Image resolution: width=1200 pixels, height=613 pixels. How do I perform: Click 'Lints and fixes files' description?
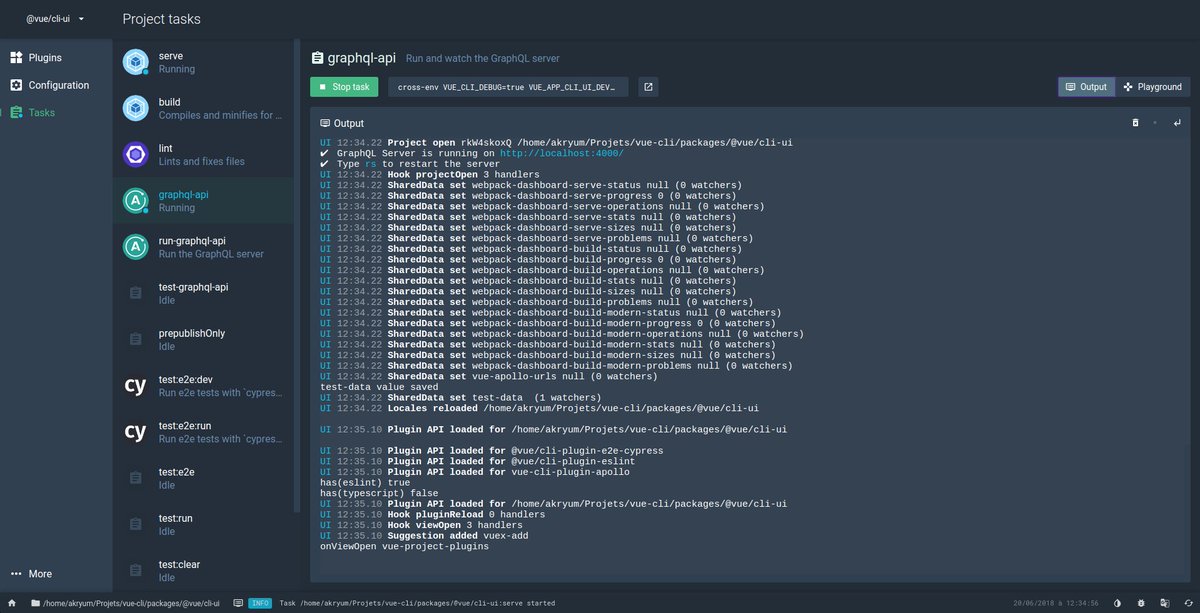click(202, 161)
